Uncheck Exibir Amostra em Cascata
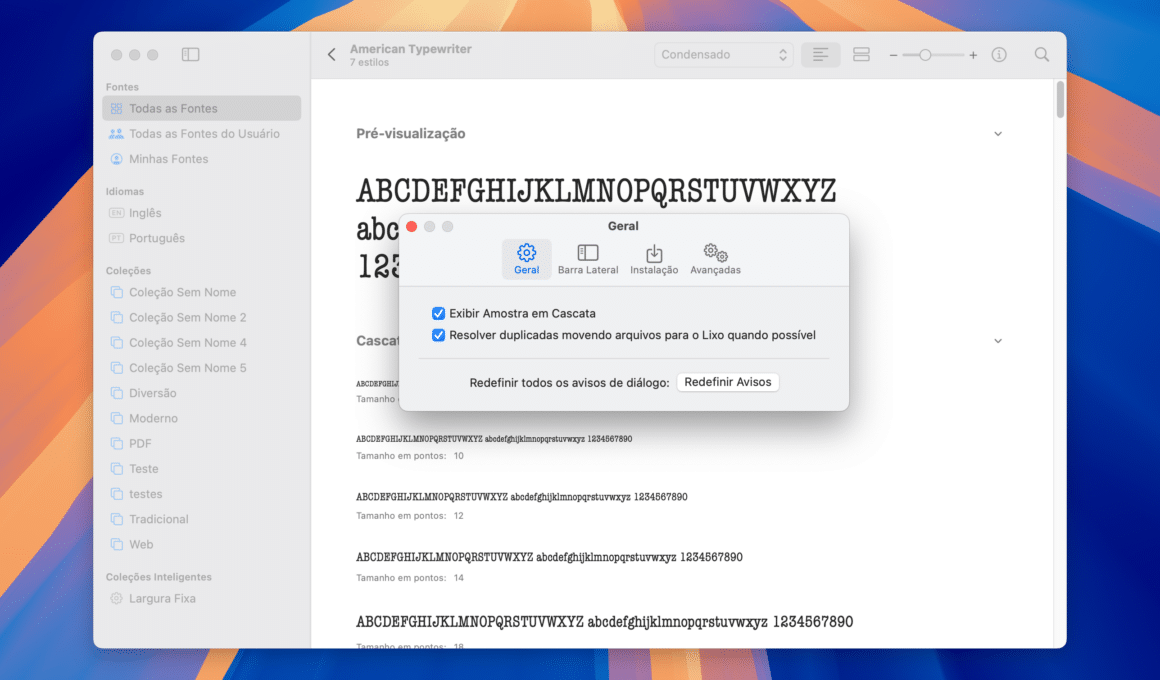This screenshot has width=1160, height=680. coord(439,313)
